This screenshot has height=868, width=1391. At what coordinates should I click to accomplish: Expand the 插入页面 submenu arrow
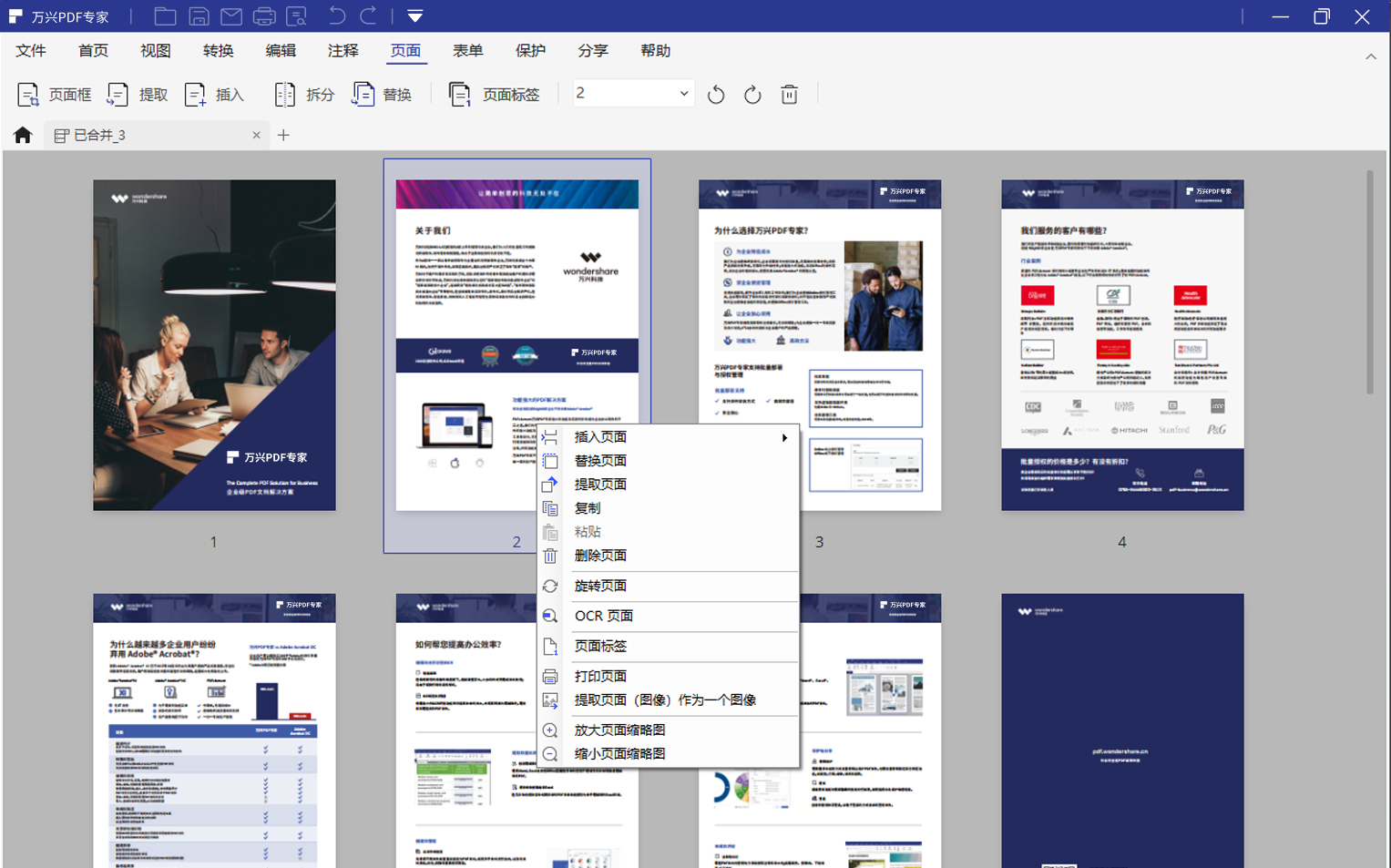(784, 438)
